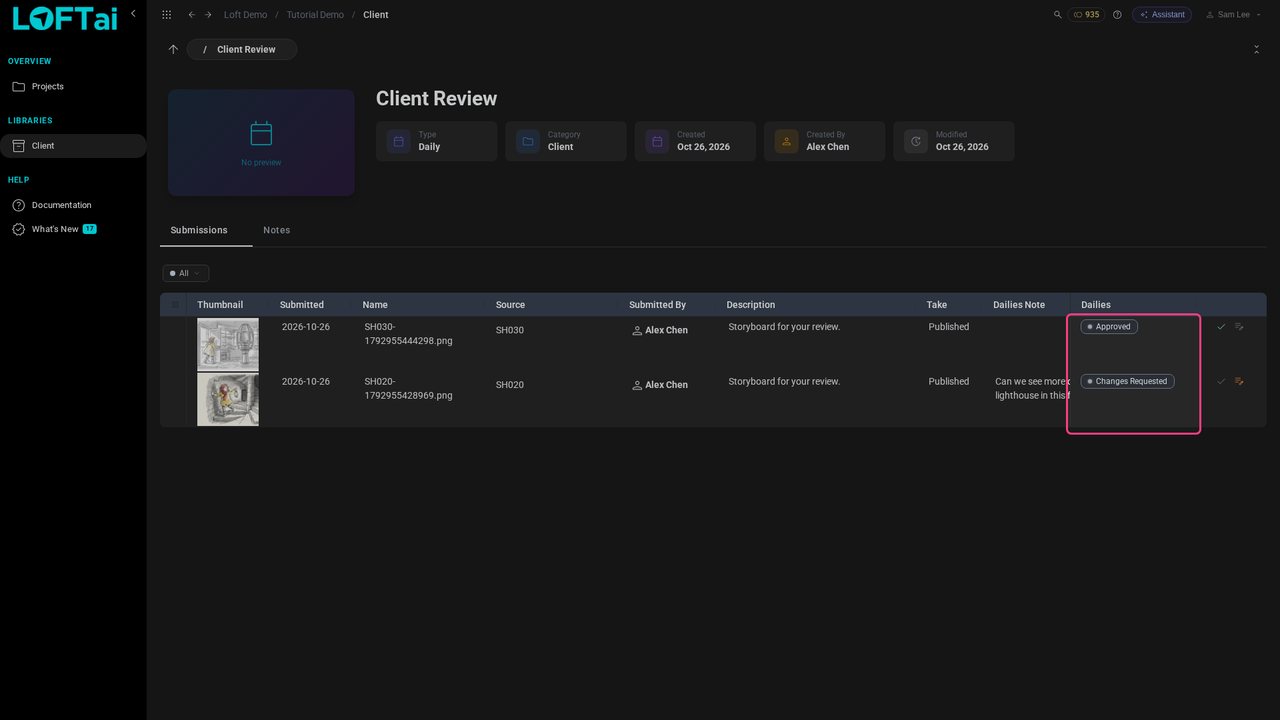Select Client library in the sidebar
The width and height of the screenshot is (1280, 720).
(73, 146)
